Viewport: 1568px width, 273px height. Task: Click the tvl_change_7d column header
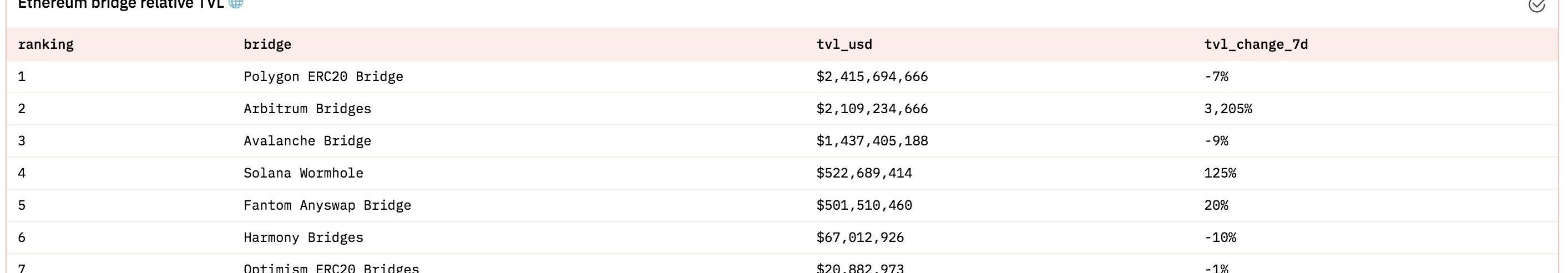point(1255,44)
